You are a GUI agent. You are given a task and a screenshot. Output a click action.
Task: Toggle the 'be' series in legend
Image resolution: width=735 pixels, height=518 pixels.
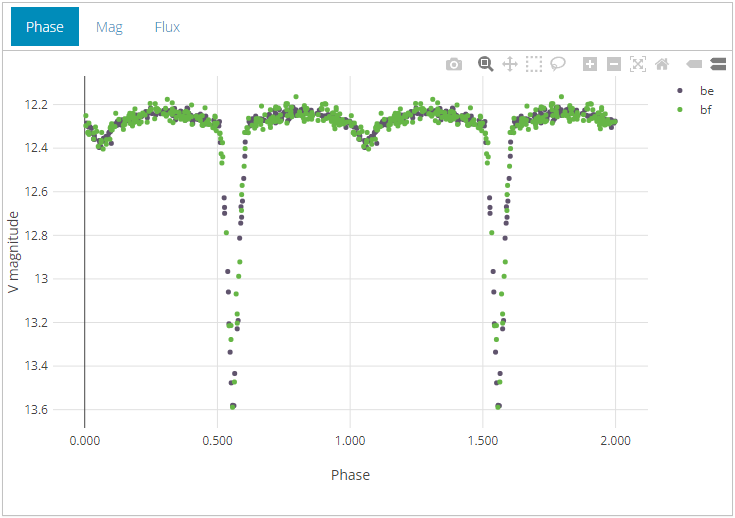696,90
